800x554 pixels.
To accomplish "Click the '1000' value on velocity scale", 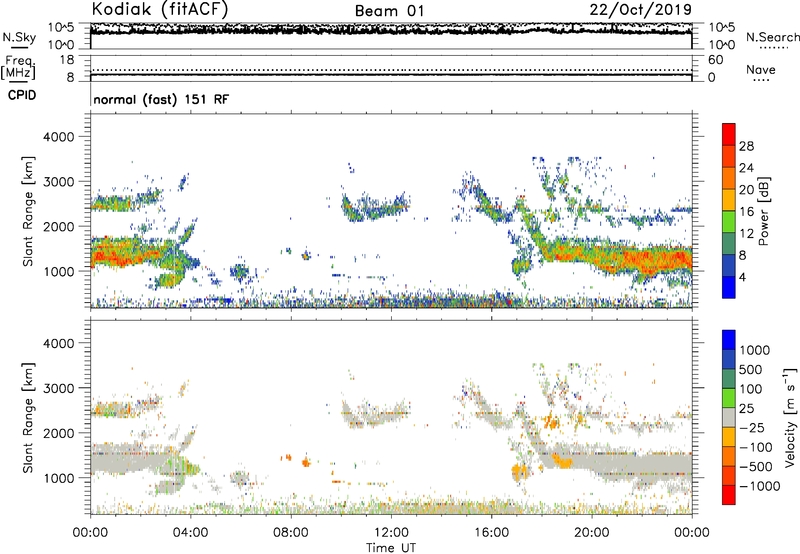I will tap(754, 350).
